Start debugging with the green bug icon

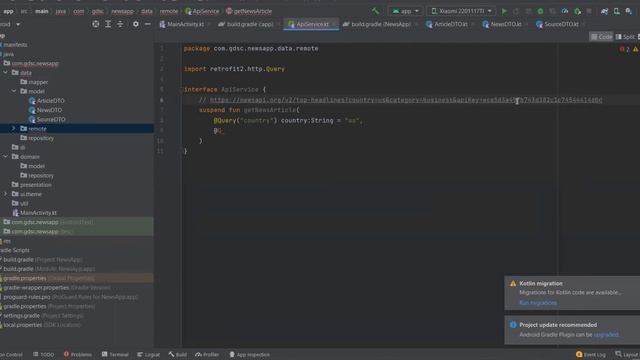(x=540, y=11)
